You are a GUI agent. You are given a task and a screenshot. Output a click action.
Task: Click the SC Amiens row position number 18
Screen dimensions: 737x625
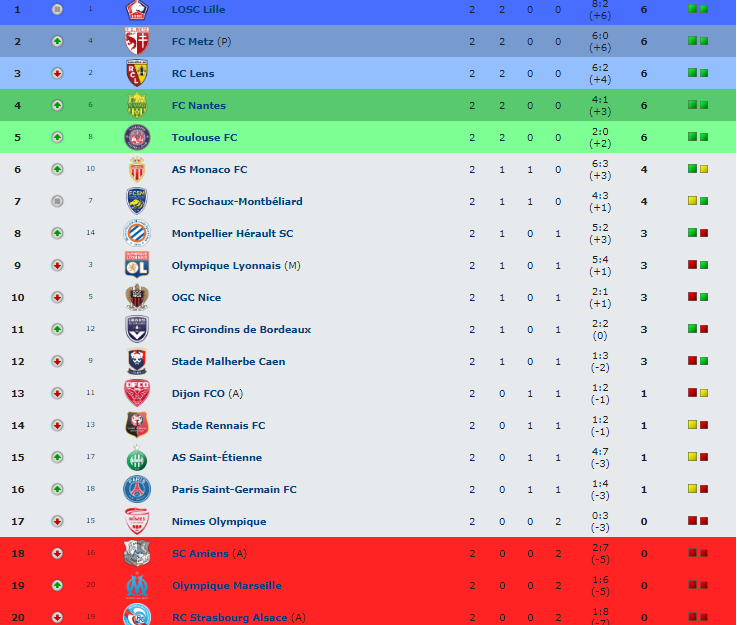[18, 553]
